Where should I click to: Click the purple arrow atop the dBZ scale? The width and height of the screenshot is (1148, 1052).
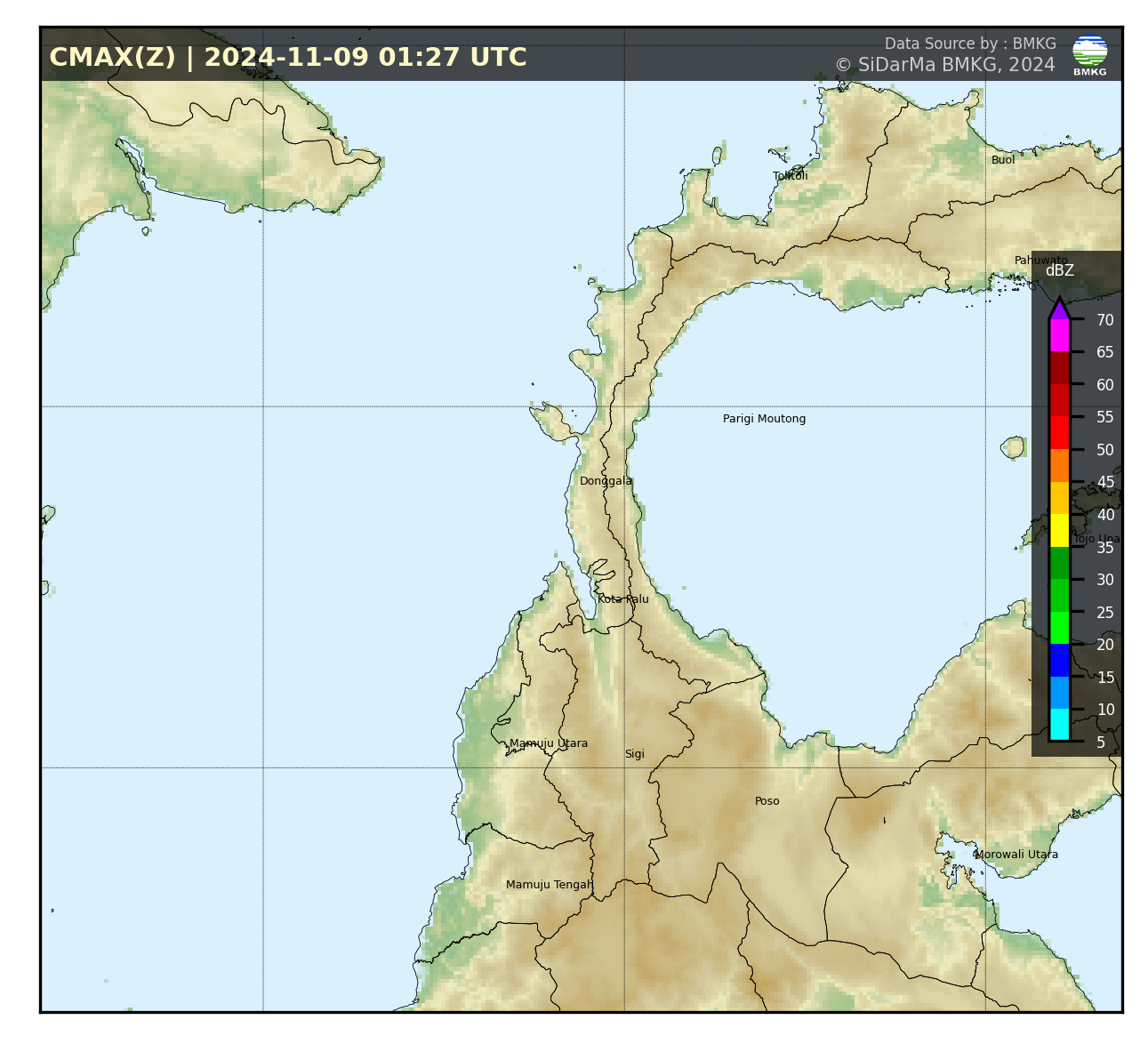(1059, 309)
